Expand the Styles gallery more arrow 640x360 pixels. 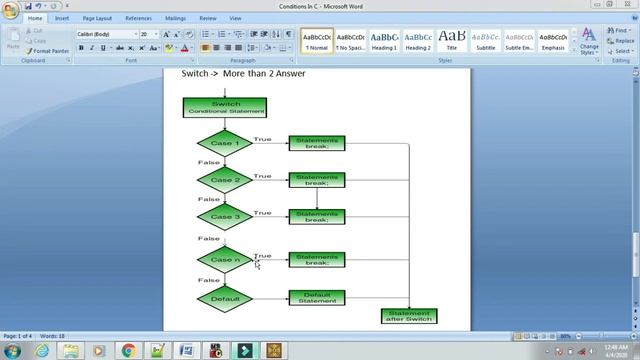point(574,50)
